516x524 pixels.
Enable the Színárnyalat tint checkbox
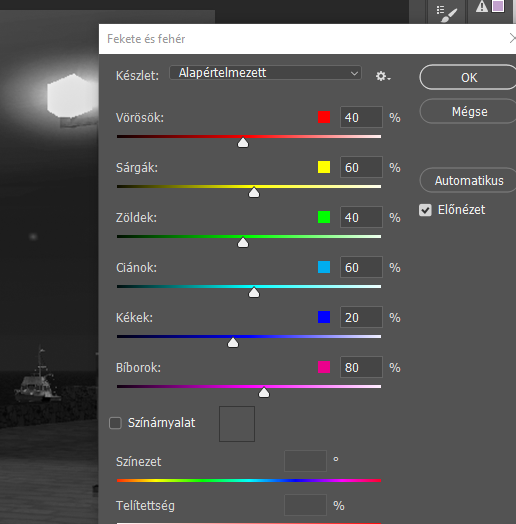point(115,423)
